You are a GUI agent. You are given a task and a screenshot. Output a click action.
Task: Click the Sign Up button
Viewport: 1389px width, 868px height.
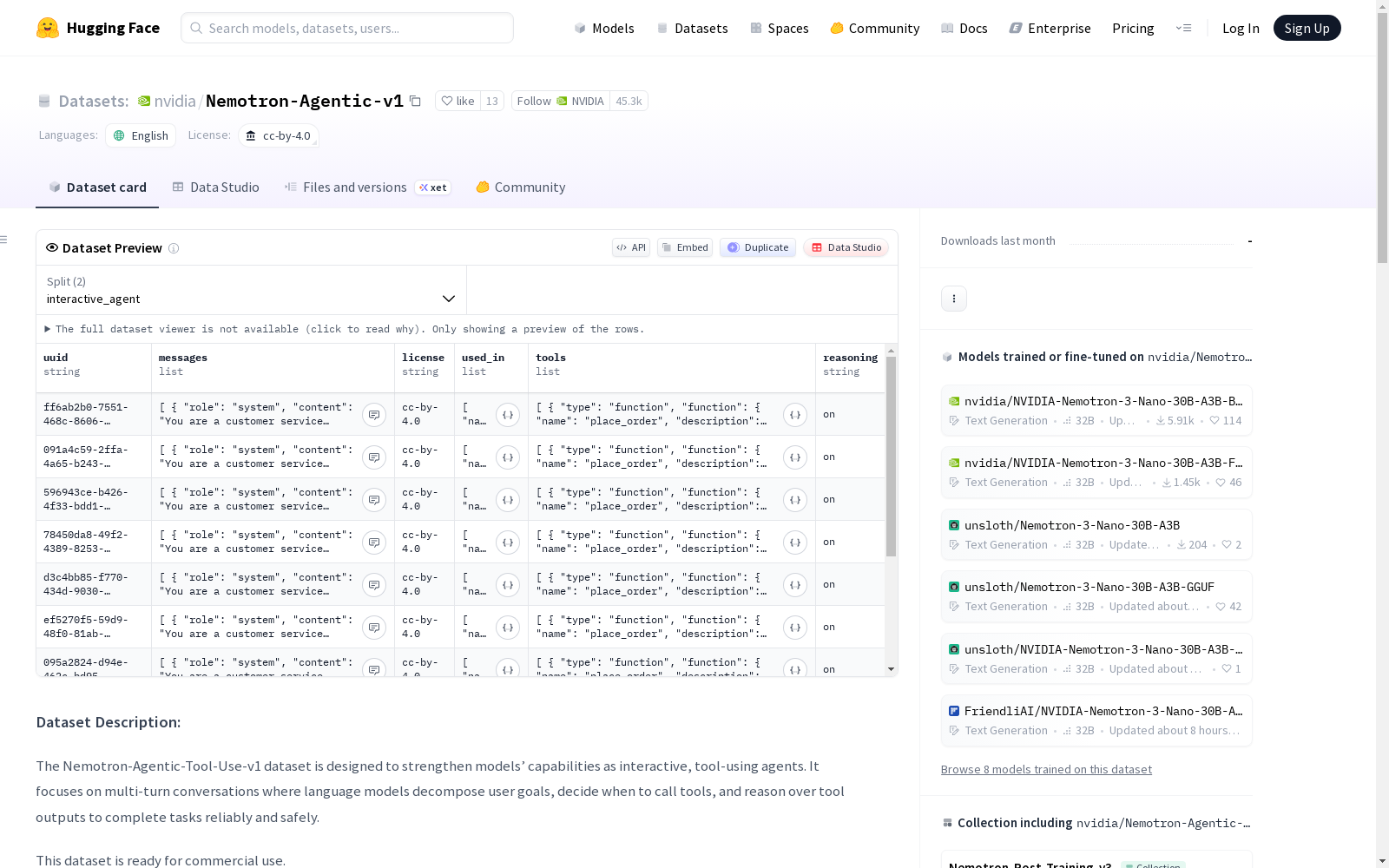[x=1307, y=28]
